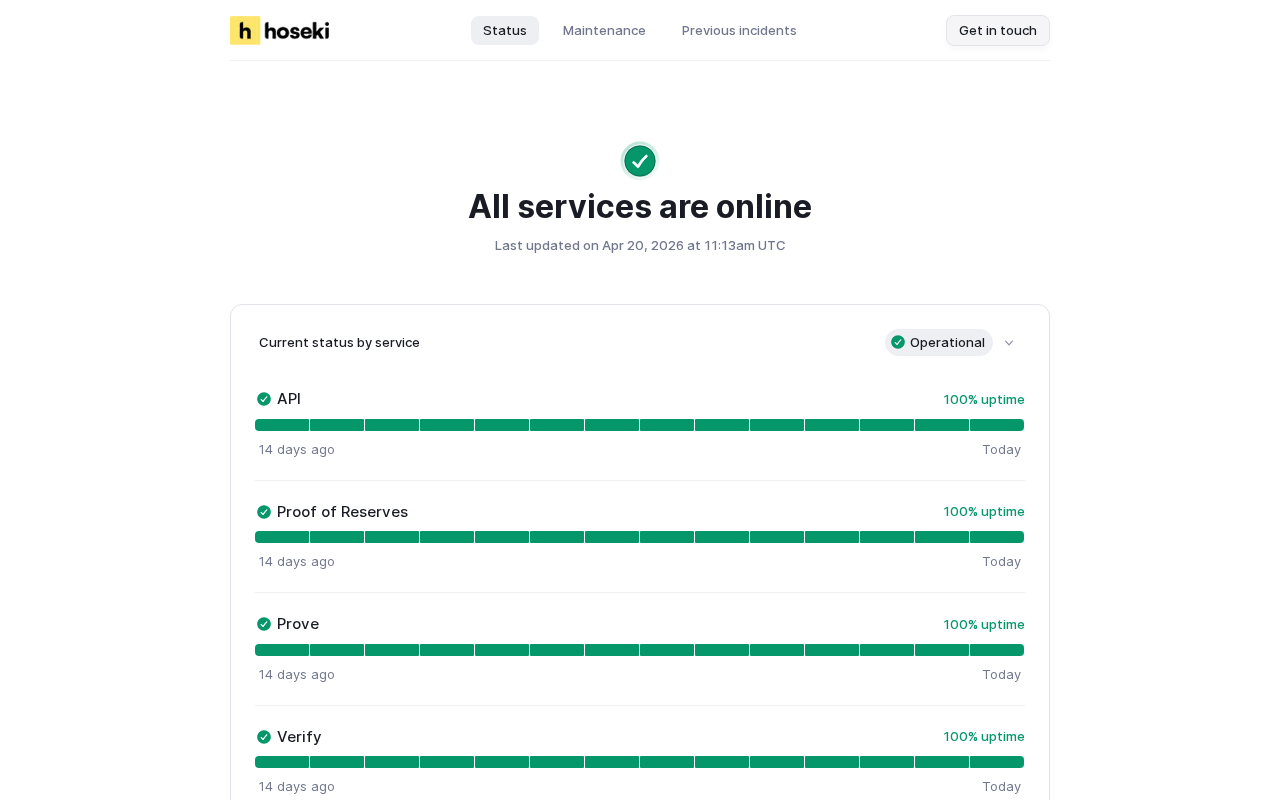Screen dimensions: 1280x800
Task: Click the green check icon beside Prove
Action: pyautogui.click(x=264, y=624)
